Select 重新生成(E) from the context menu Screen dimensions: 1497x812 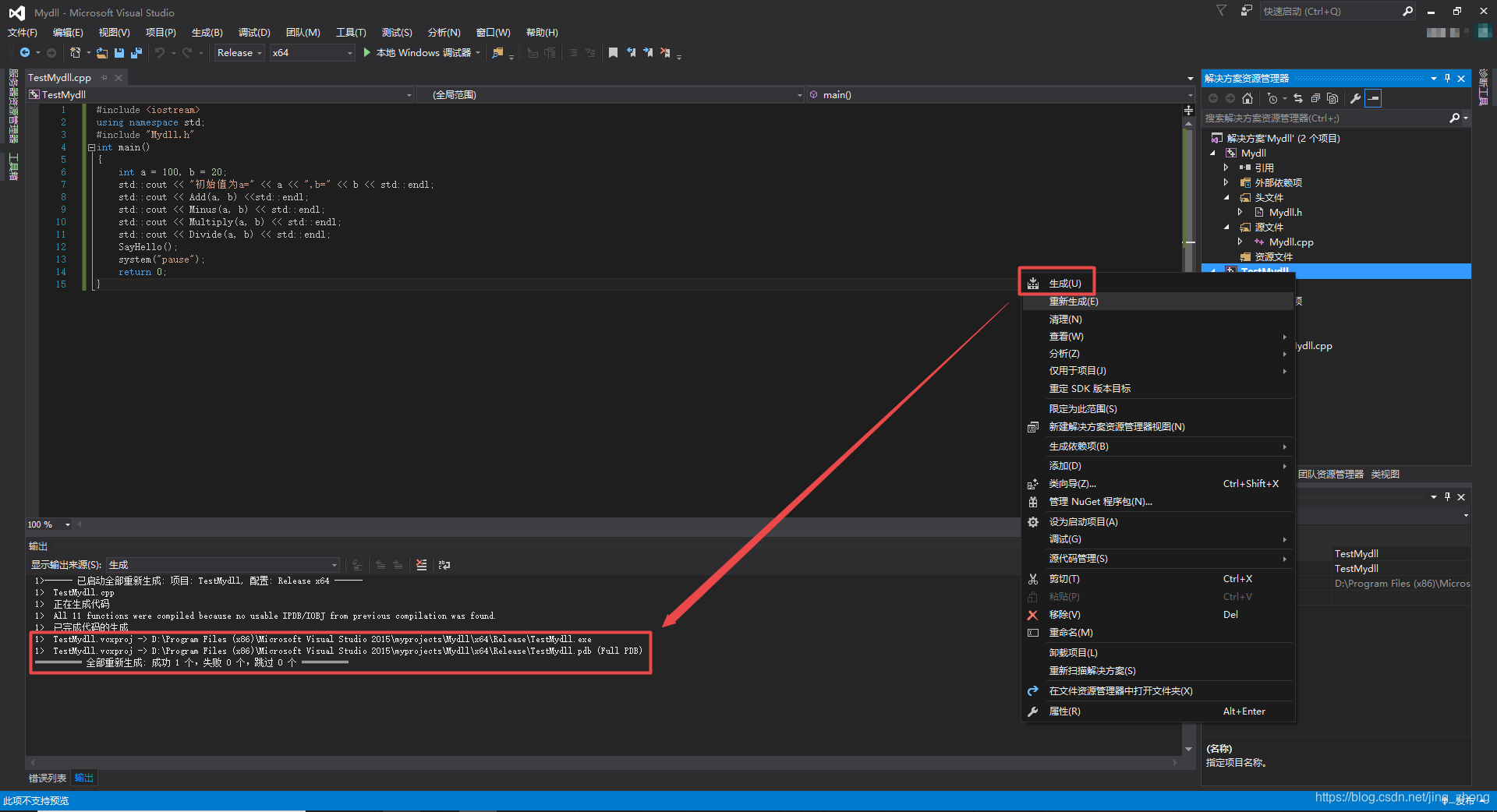(1158, 302)
